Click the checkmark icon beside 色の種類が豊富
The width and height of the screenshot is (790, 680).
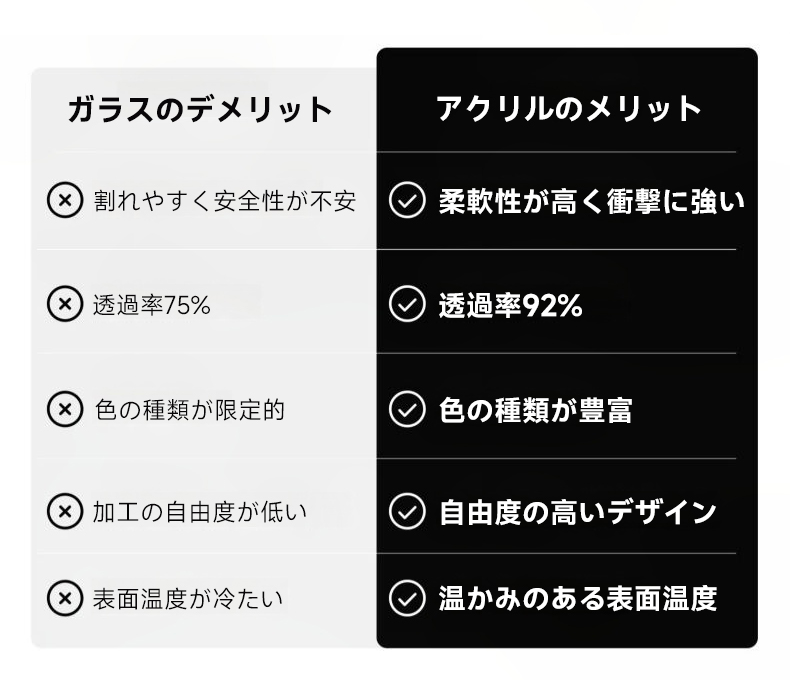pos(406,408)
